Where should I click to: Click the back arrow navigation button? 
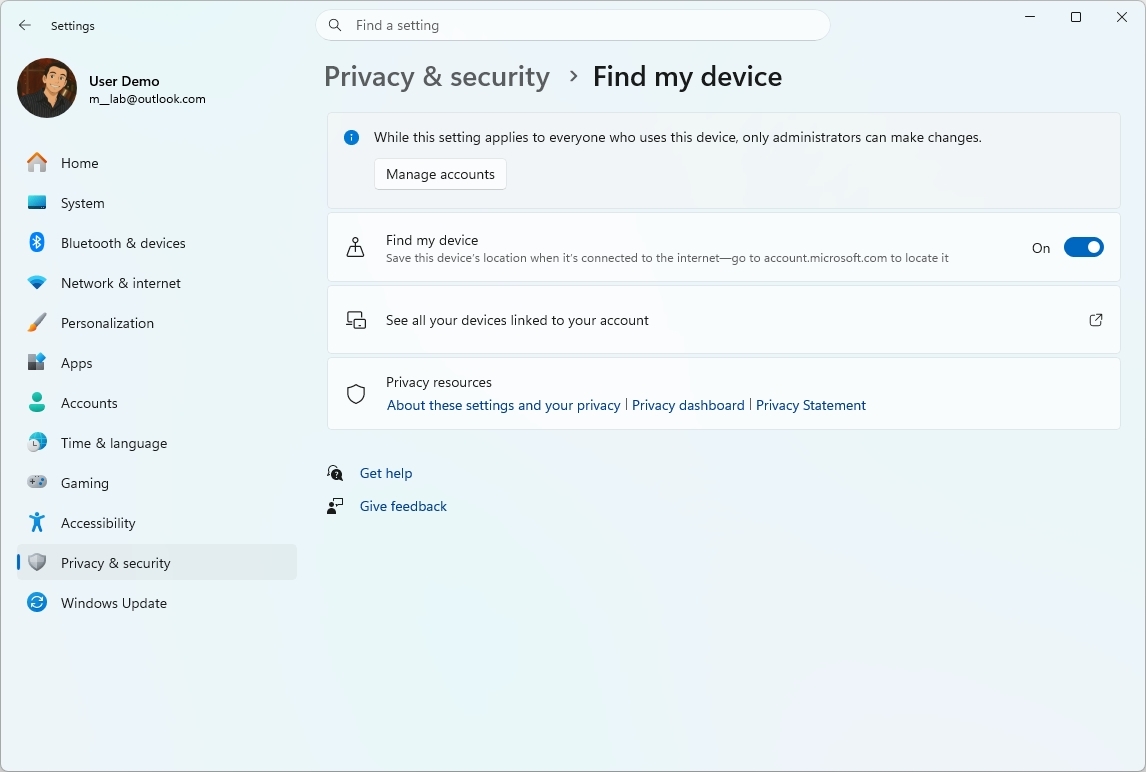[25, 25]
